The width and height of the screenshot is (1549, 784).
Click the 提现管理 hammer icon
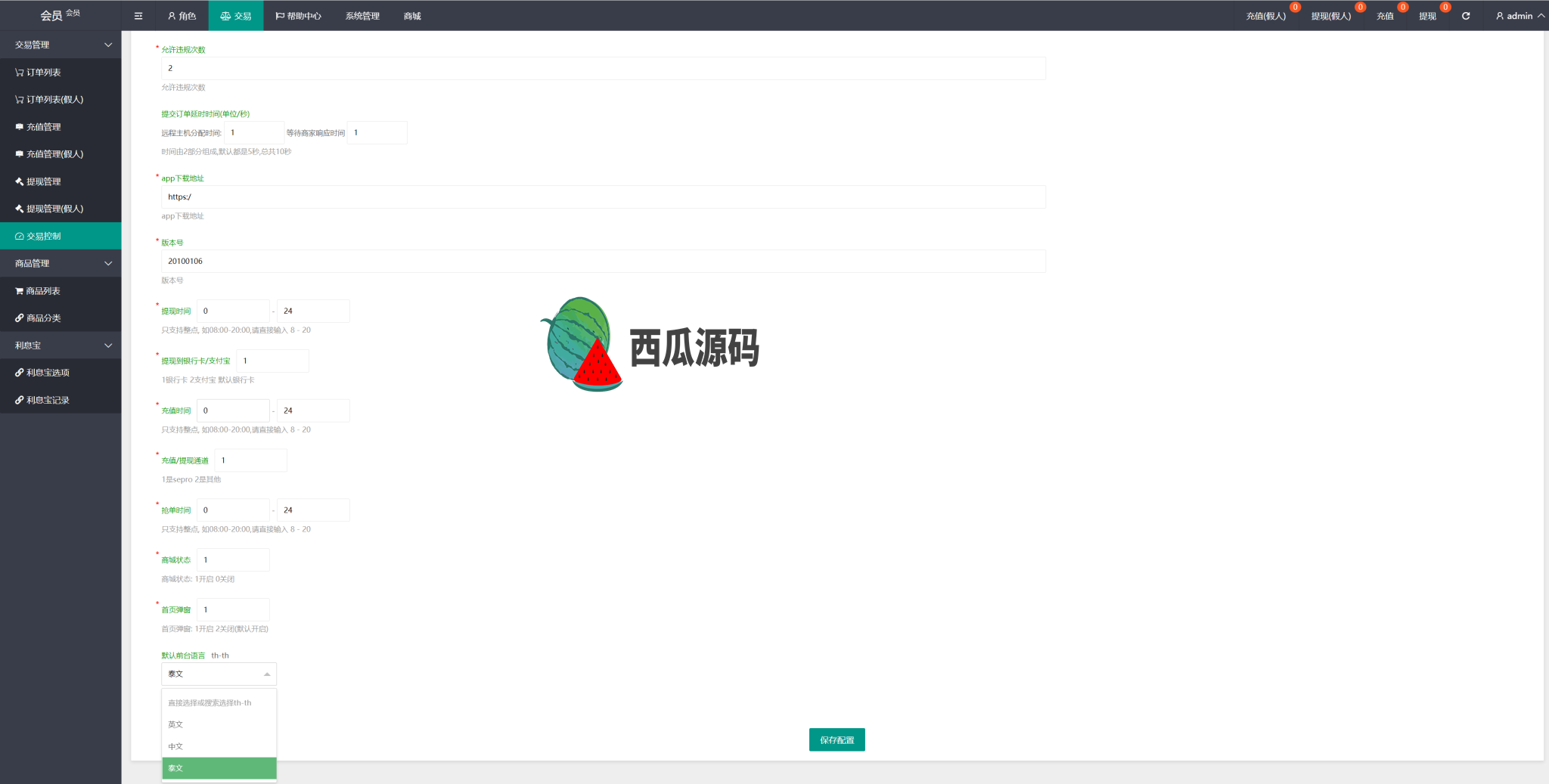coord(20,181)
